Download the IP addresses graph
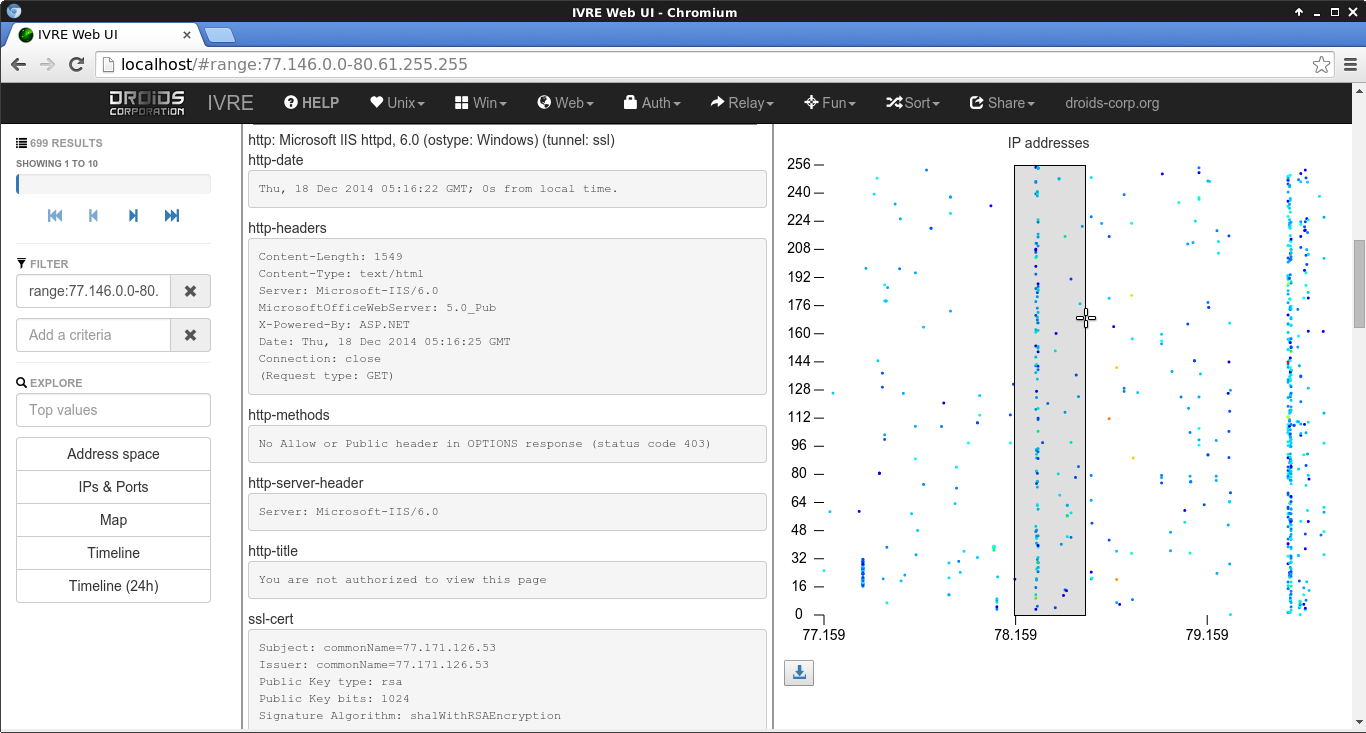 pos(799,673)
